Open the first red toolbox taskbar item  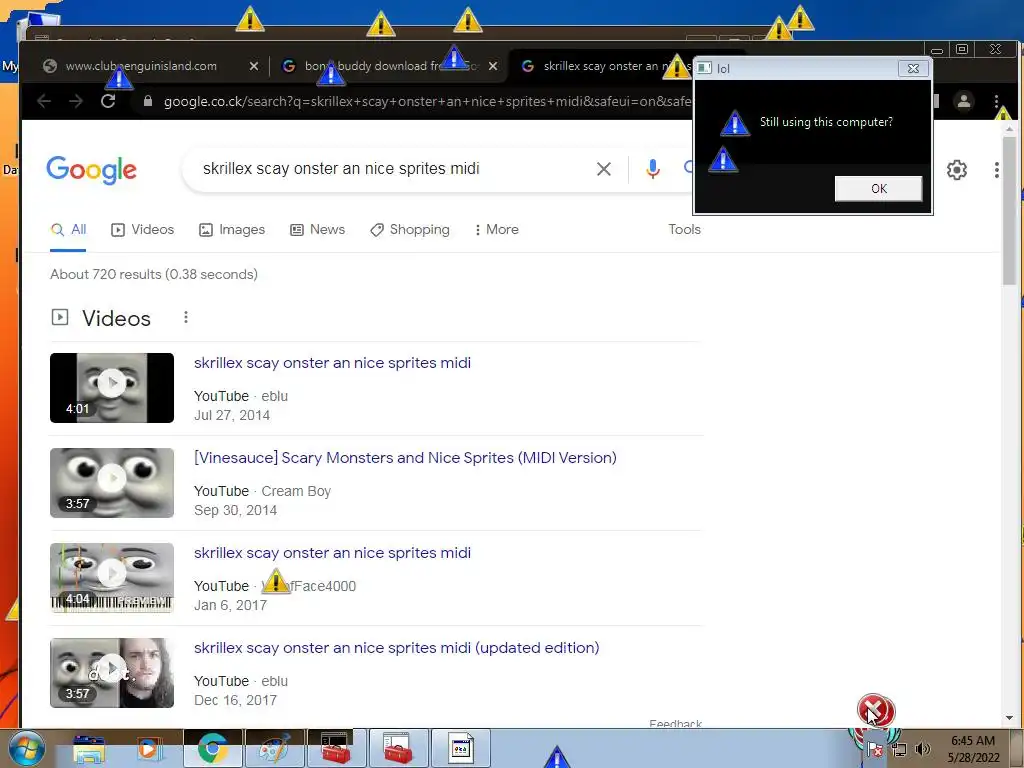[x=336, y=748]
